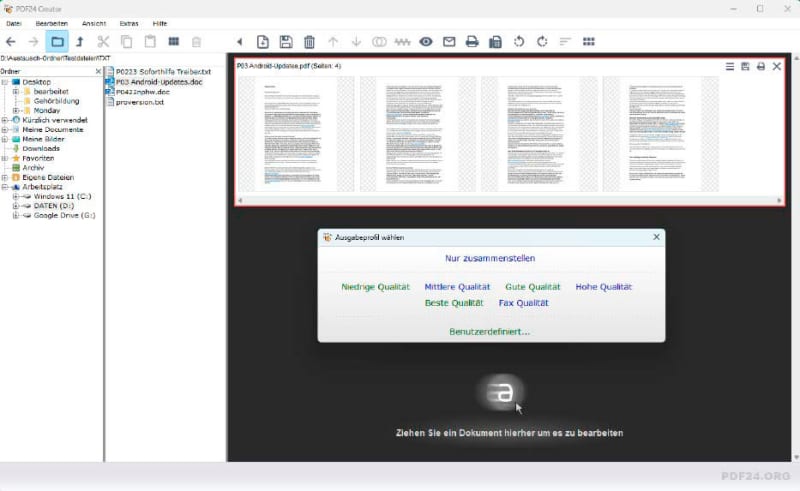Image resolution: width=800 pixels, height=491 pixels.
Task: Click the trash delete icon in toolbar
Action: point(309,42)
